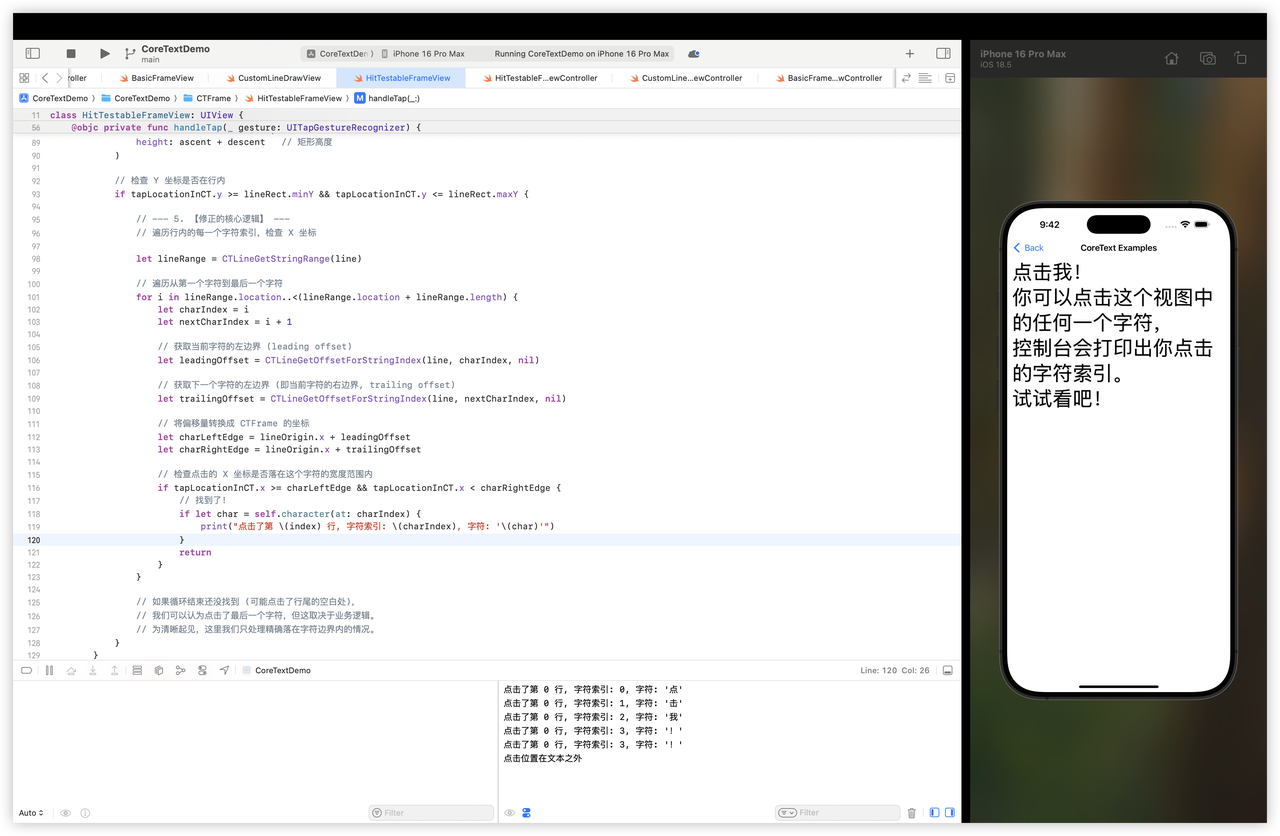Select the HitTestableFrameView tab
Screen dimensions: 1280x836
(401, 78)
